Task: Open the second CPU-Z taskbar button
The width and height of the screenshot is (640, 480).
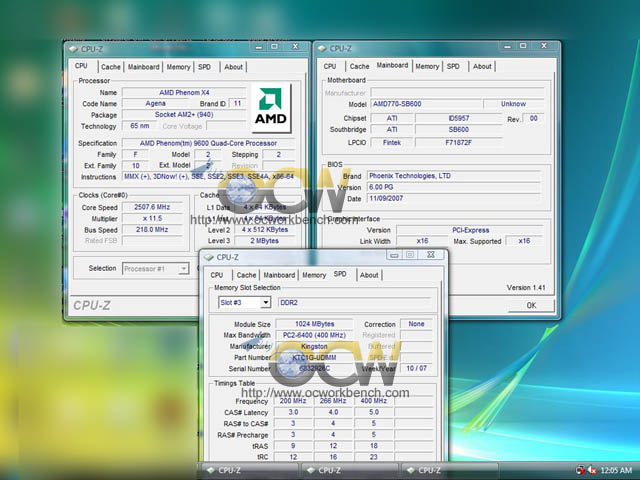Action: [x=349, y=471]
